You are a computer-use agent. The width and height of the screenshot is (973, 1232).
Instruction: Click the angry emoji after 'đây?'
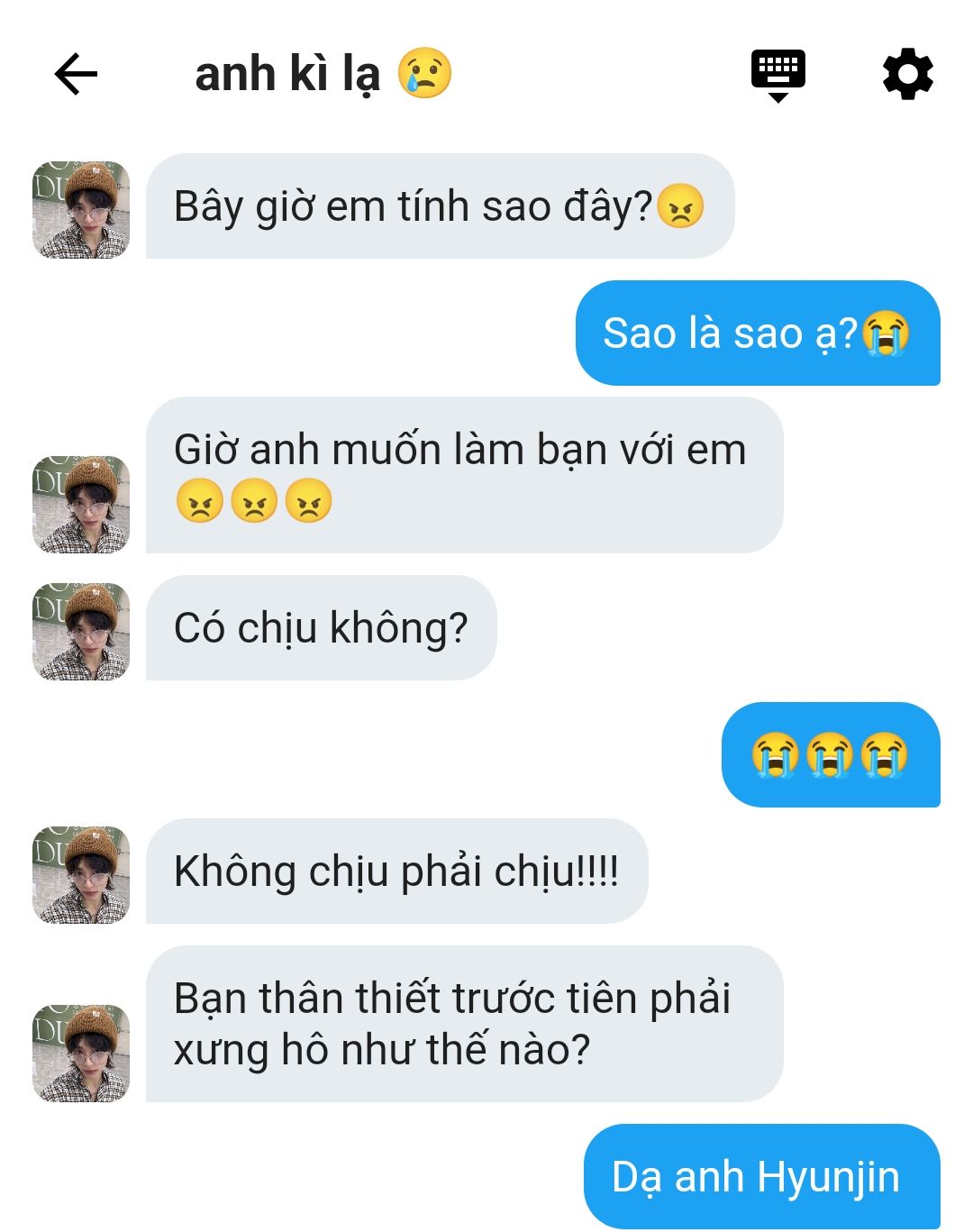point(680,206)
